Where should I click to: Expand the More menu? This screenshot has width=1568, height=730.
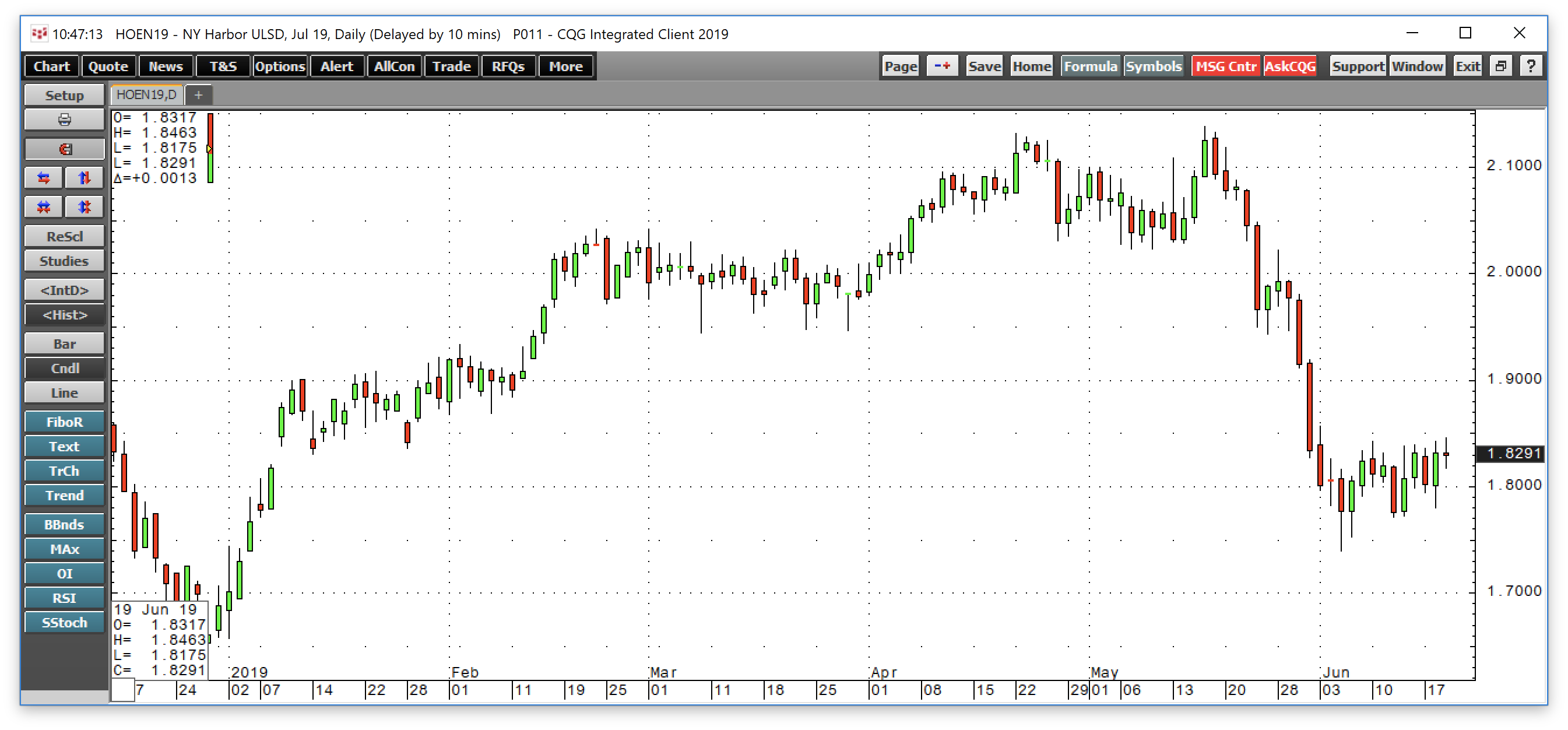[x=565, y=66]
